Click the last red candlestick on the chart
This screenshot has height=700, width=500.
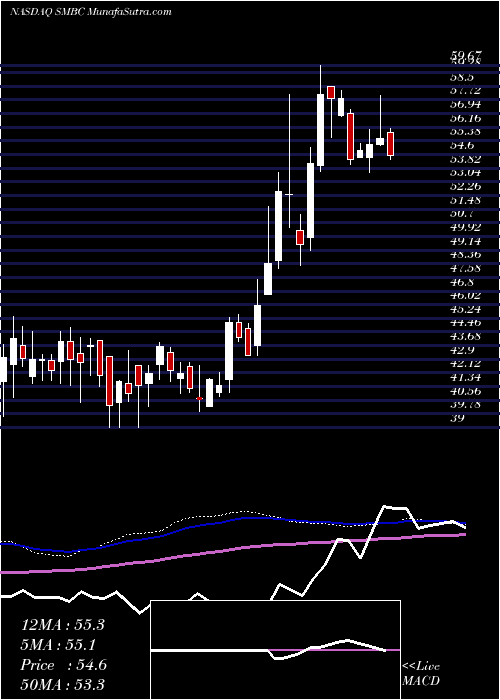391,144
